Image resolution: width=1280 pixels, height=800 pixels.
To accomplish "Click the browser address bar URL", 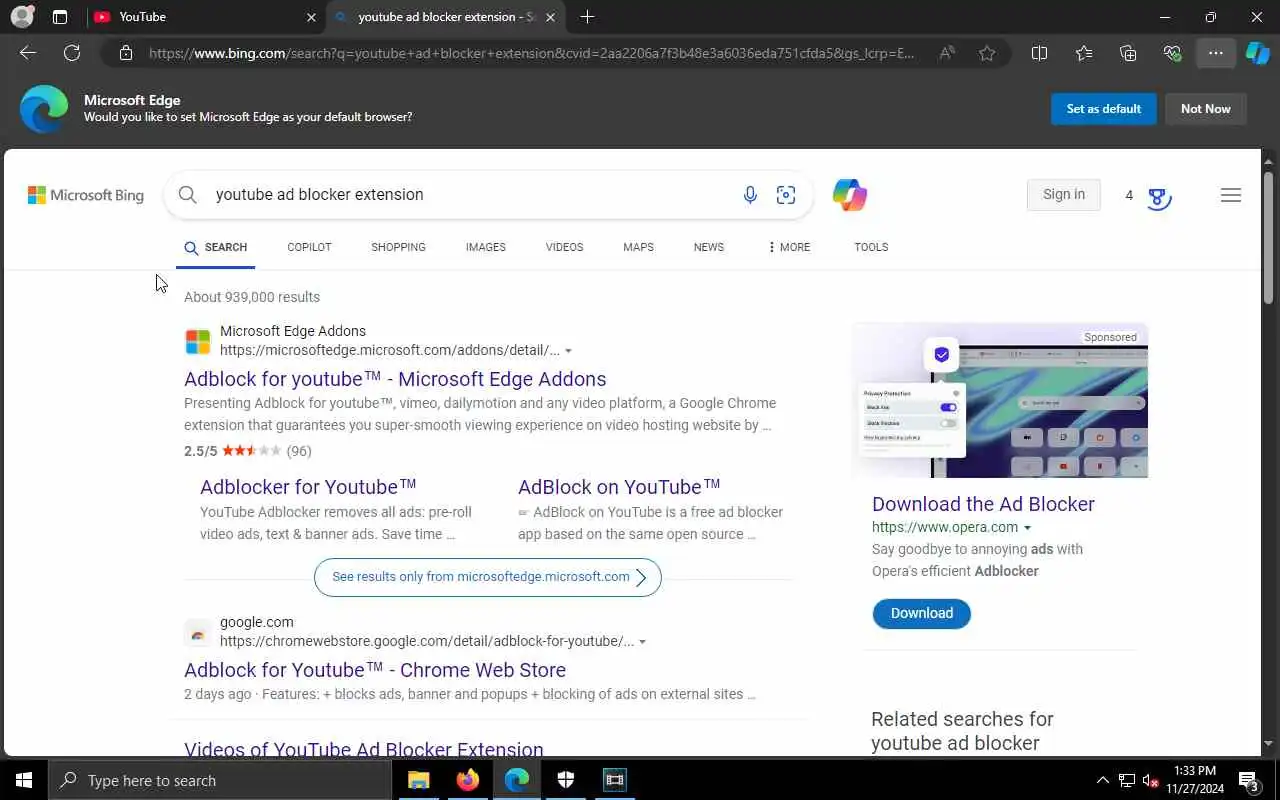I will click(x=532, y=53).
